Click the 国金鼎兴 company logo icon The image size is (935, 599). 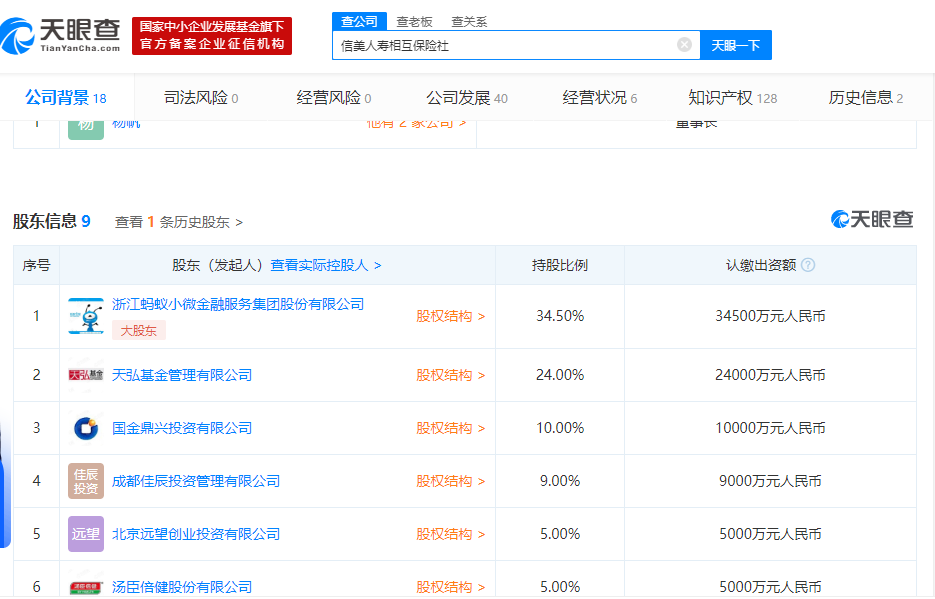(86, 428)
